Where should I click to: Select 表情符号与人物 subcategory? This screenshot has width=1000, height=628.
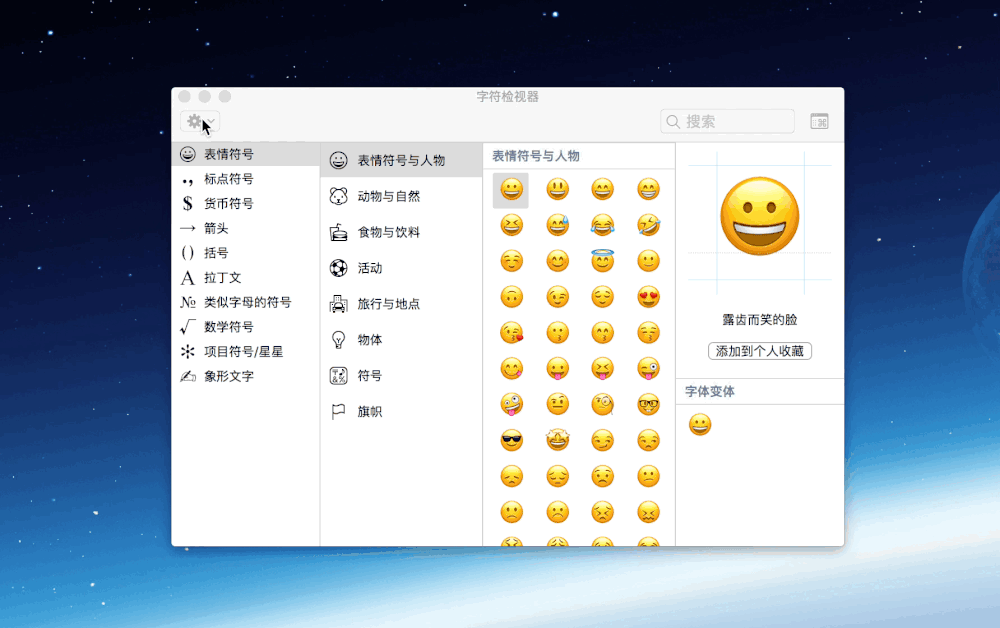(x=401, y=160)
